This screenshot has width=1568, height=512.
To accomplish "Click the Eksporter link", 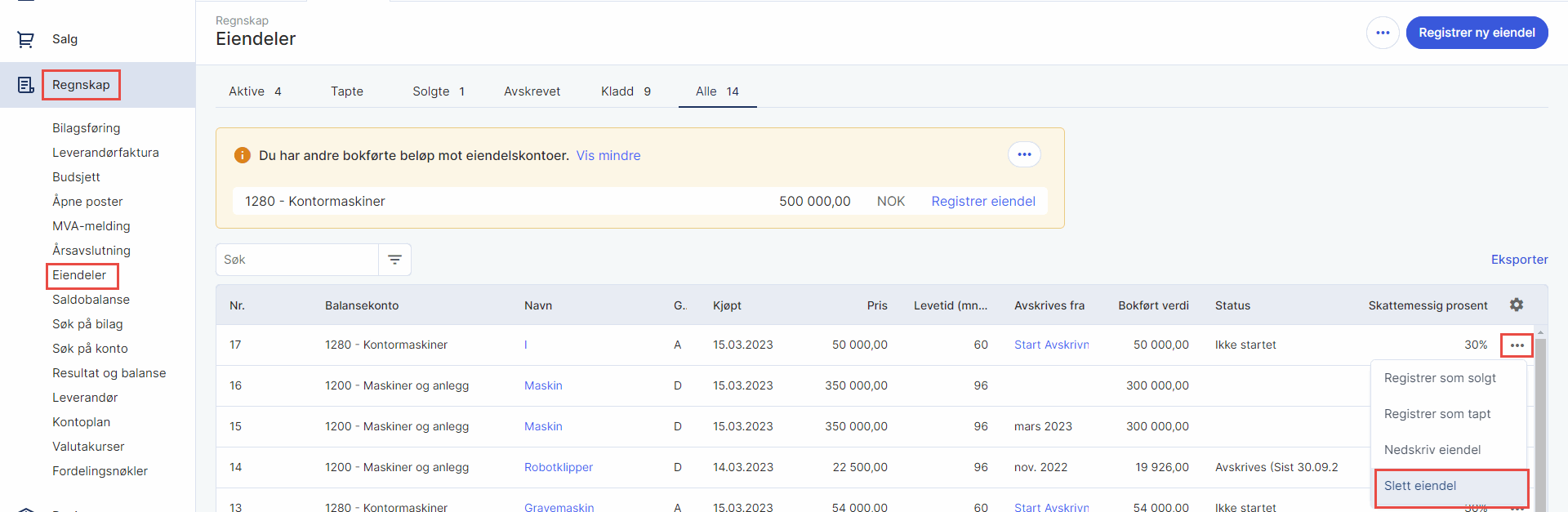I will click(x=1518, y=260).
